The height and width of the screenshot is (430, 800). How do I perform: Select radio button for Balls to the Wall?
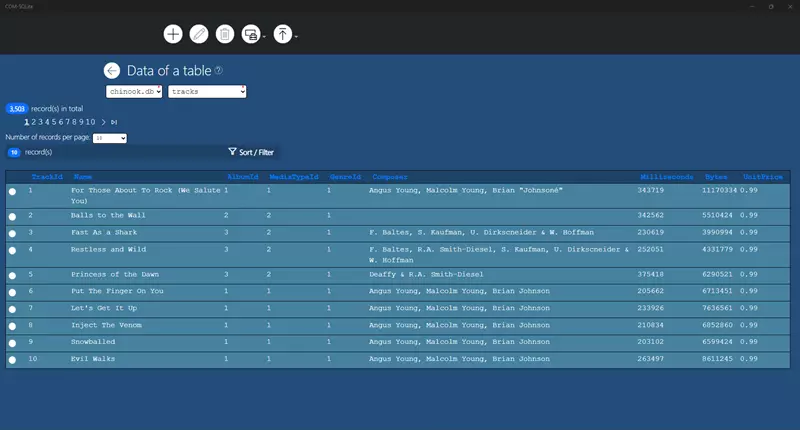pos(12,216)
